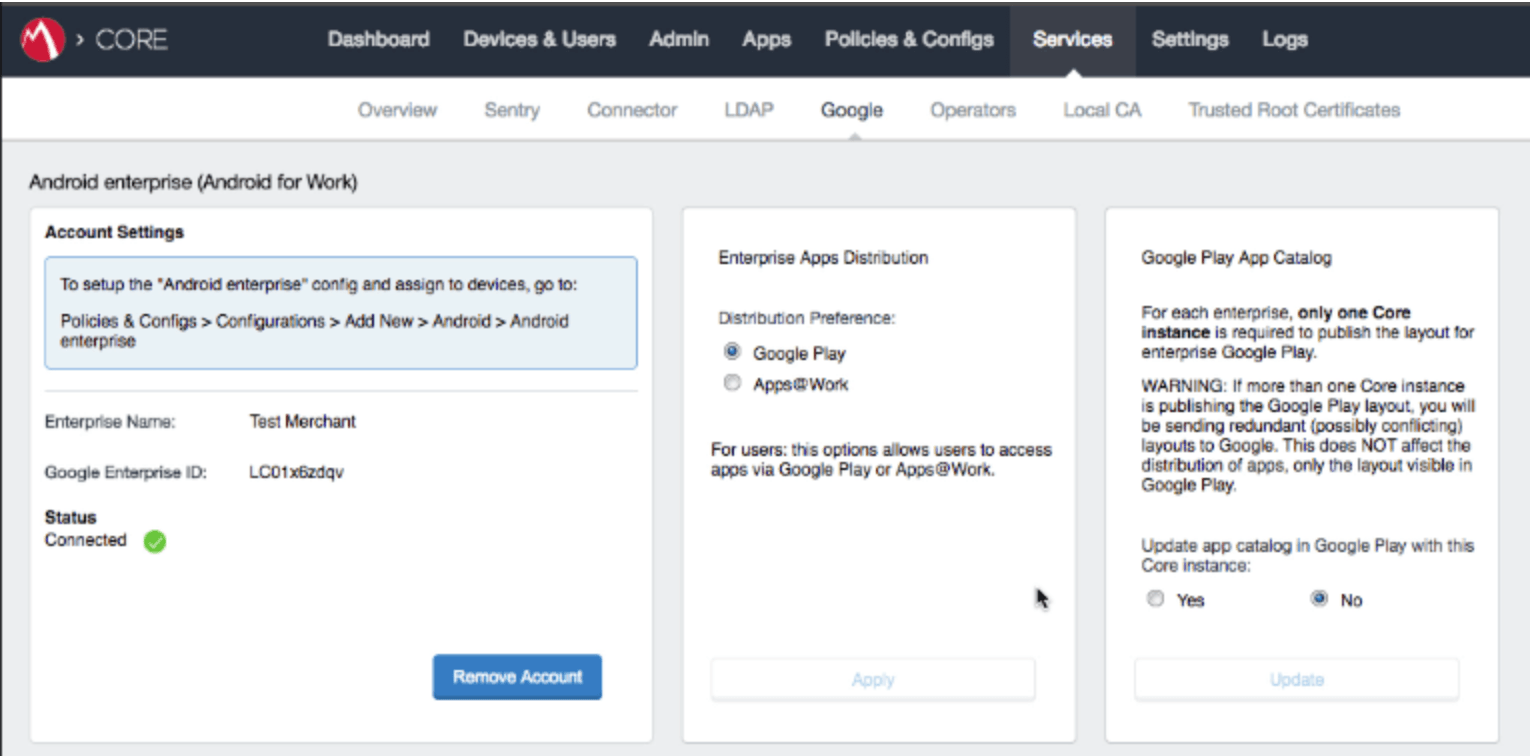Open the Connector tab

[632, 110]
